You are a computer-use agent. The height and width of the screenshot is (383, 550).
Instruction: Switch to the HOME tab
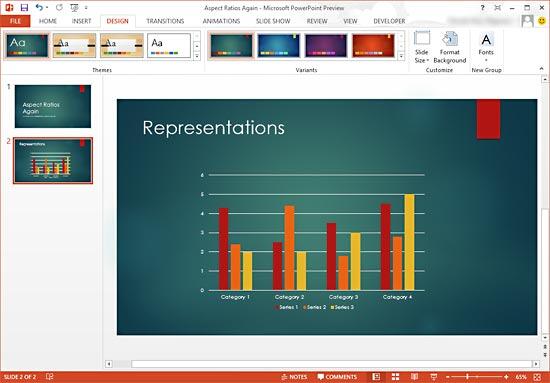click(x=48, y=21)
